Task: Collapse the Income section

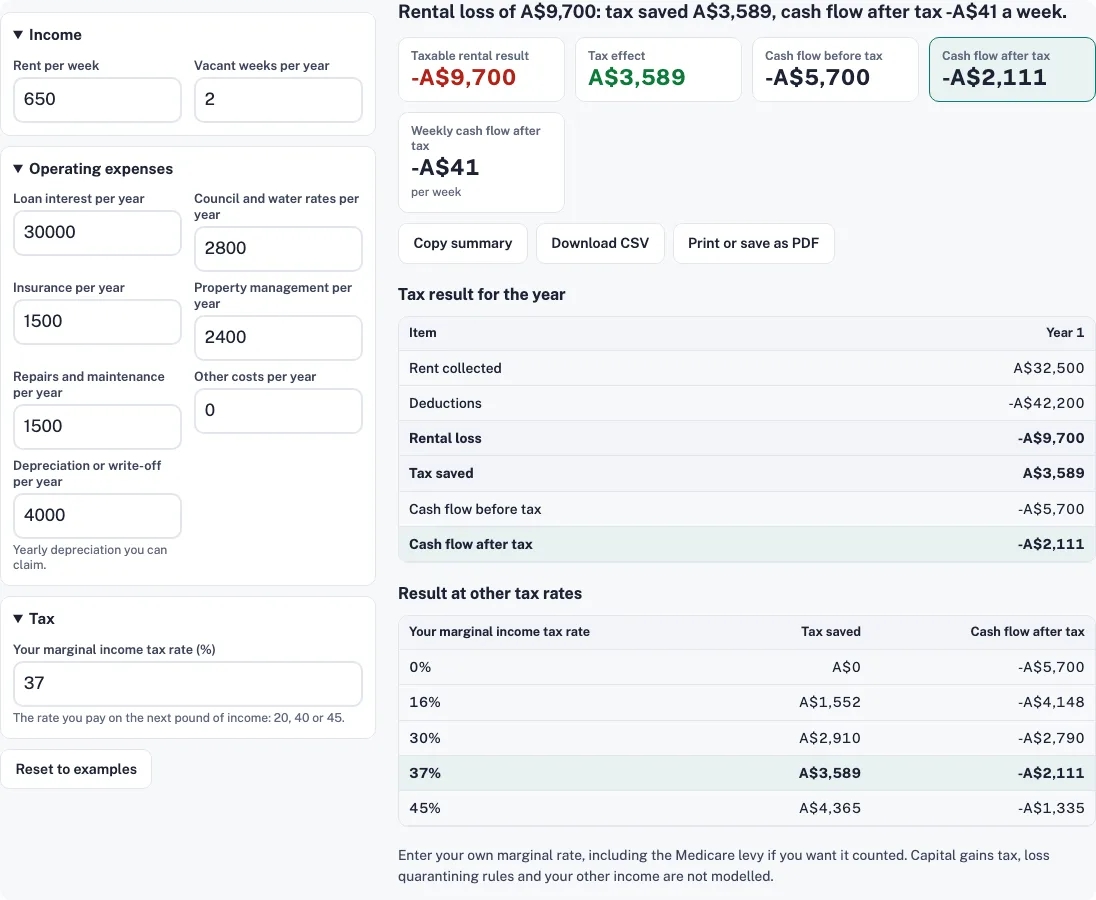Action: [x=48, y=35]
